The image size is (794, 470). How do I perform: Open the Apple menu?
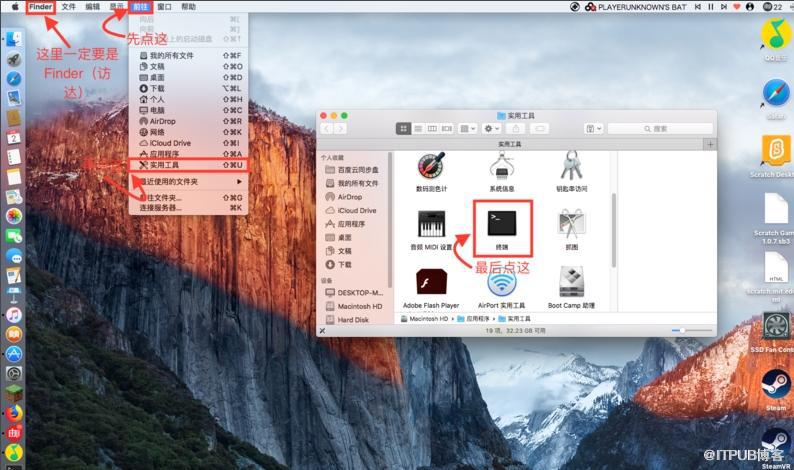15,7
